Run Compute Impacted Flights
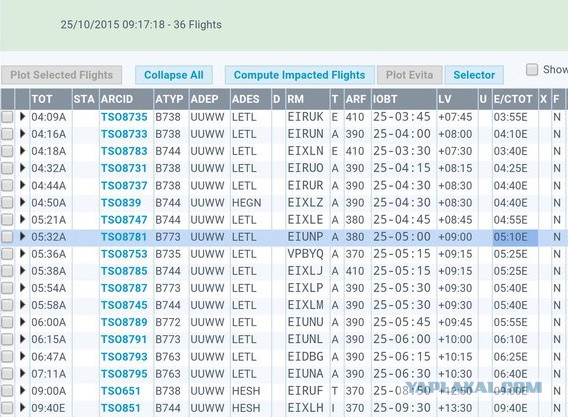 [300, 75]
